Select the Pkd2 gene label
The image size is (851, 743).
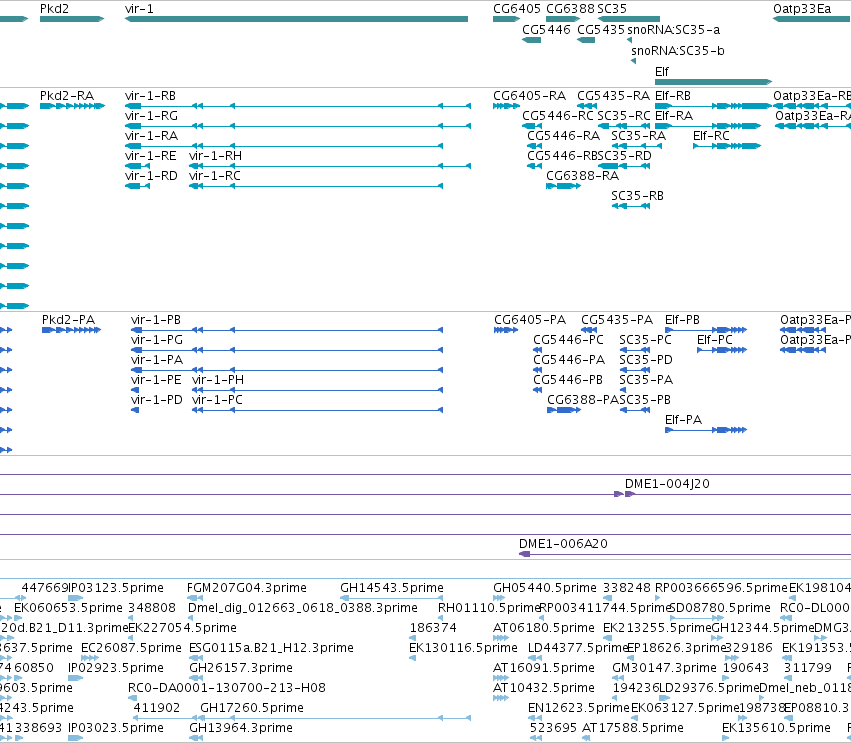click(54, 9)
